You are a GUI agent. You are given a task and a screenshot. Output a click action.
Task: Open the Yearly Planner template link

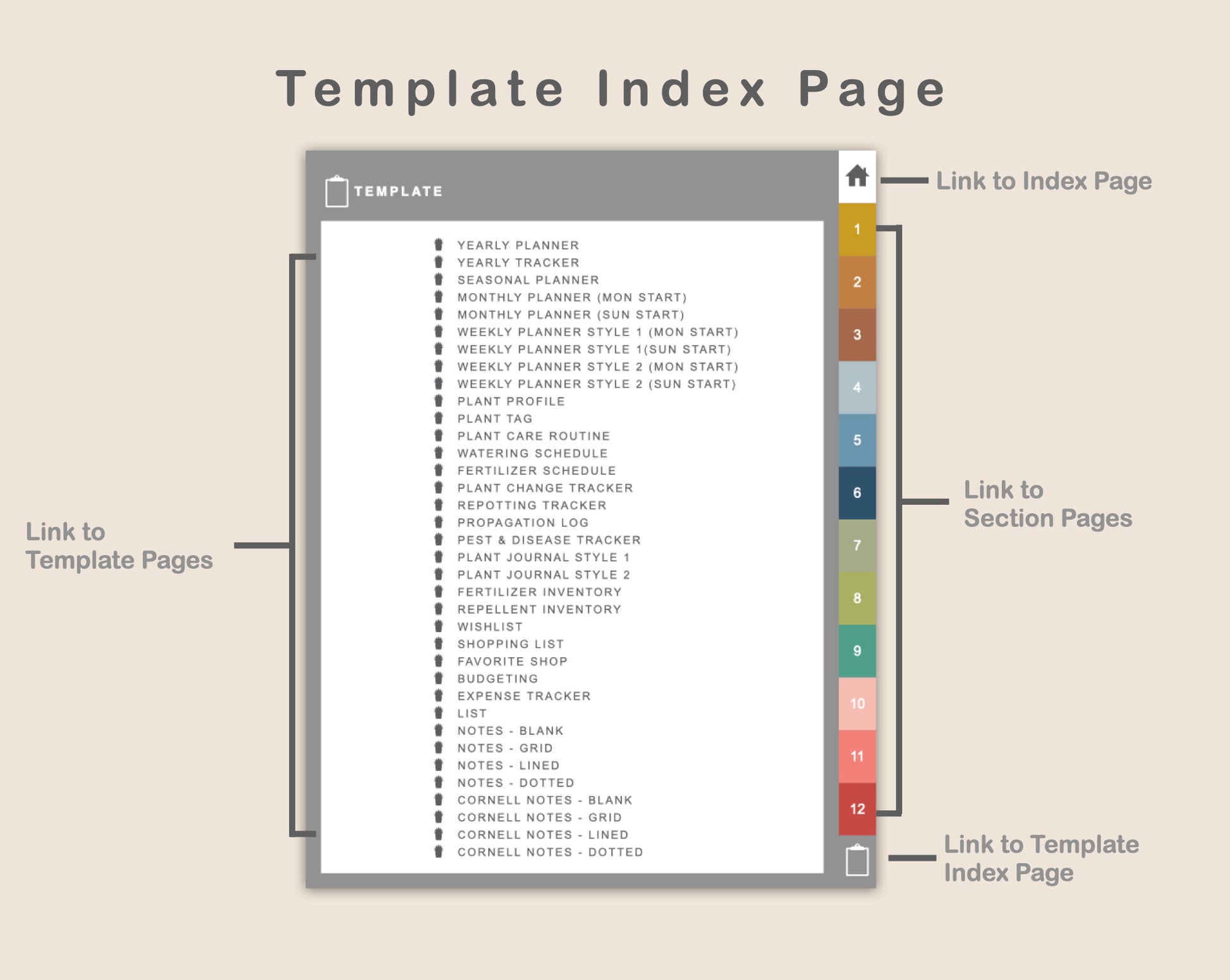pyautogui.click(x=518, y=245)
